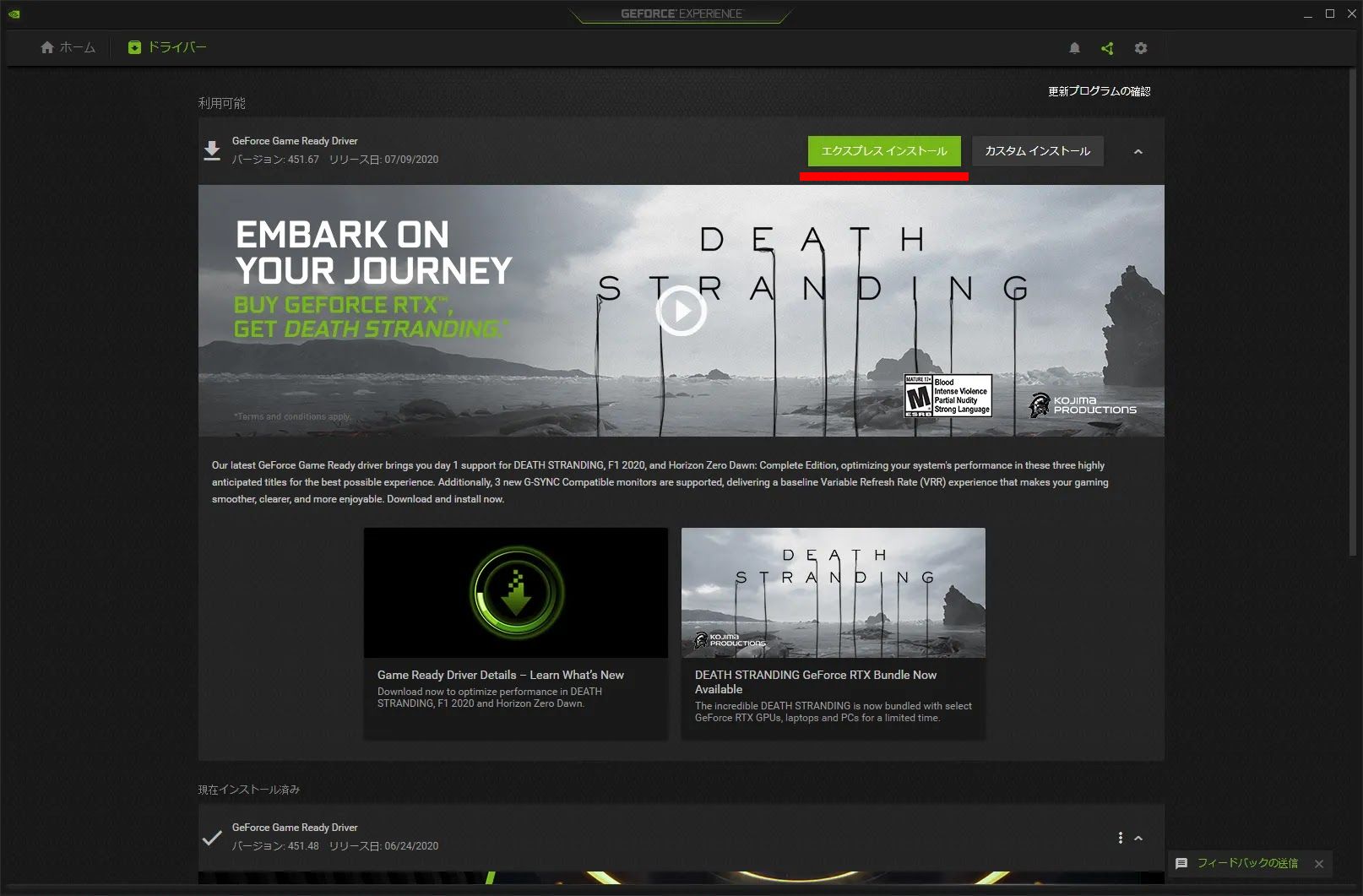1363x896 pixels.
Task: Click the download arrow icon for driver 451.67
Action: [212, 150]
